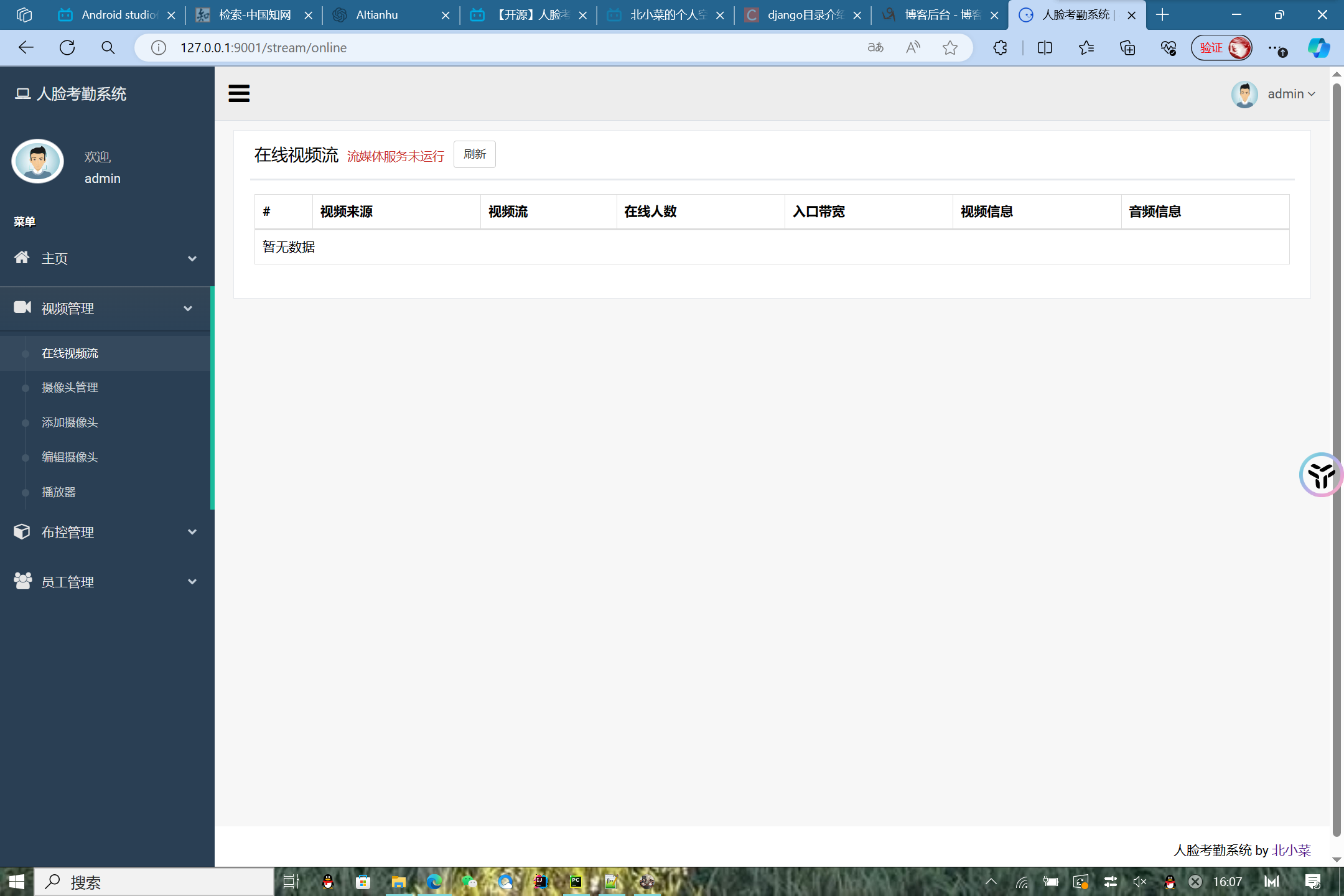Open the 北小菜 footer link
The width and height of the screenshot is (1344, 896).
point(1290,850)
